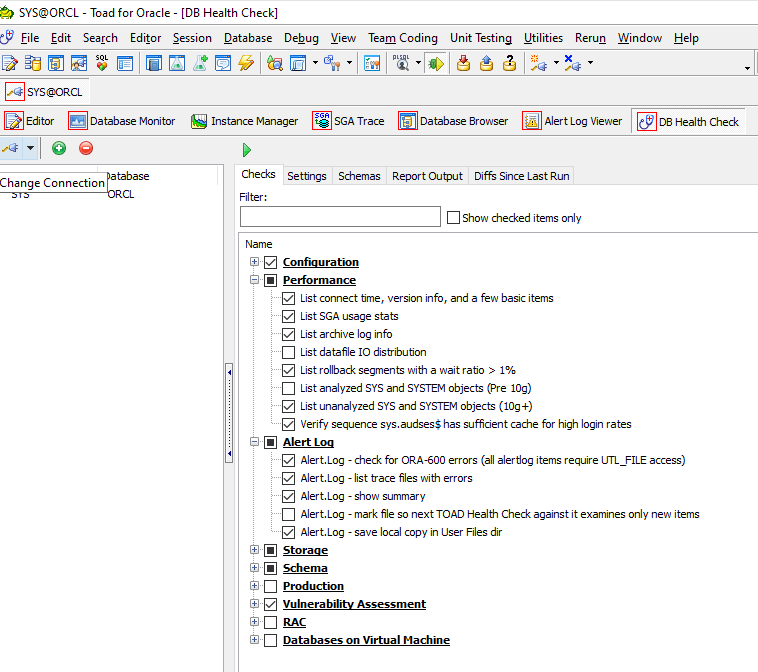
Task: Uncheck Alert.Log show summary
Action: click(x=289, y=496)
